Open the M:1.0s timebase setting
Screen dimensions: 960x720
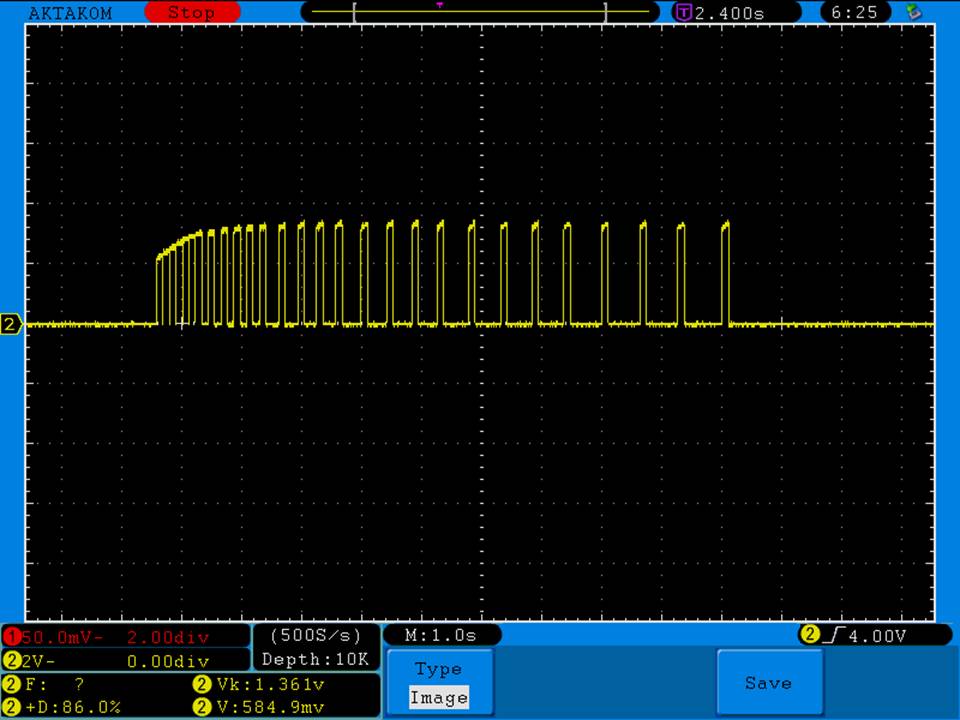(x=441, y=636)
